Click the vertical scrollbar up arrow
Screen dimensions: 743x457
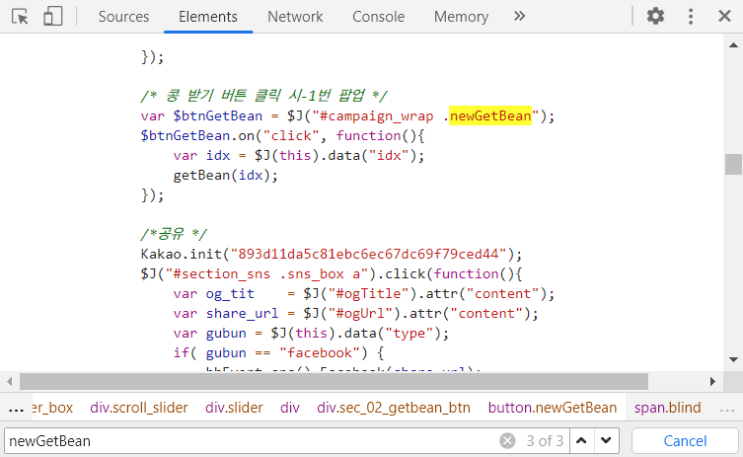pyautogui.click(x=733, y=46)
